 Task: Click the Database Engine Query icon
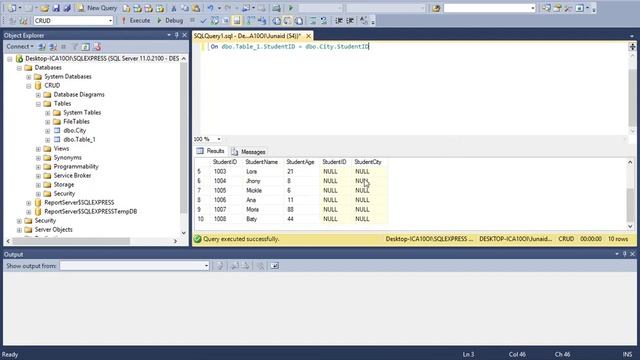coord(127,8)
